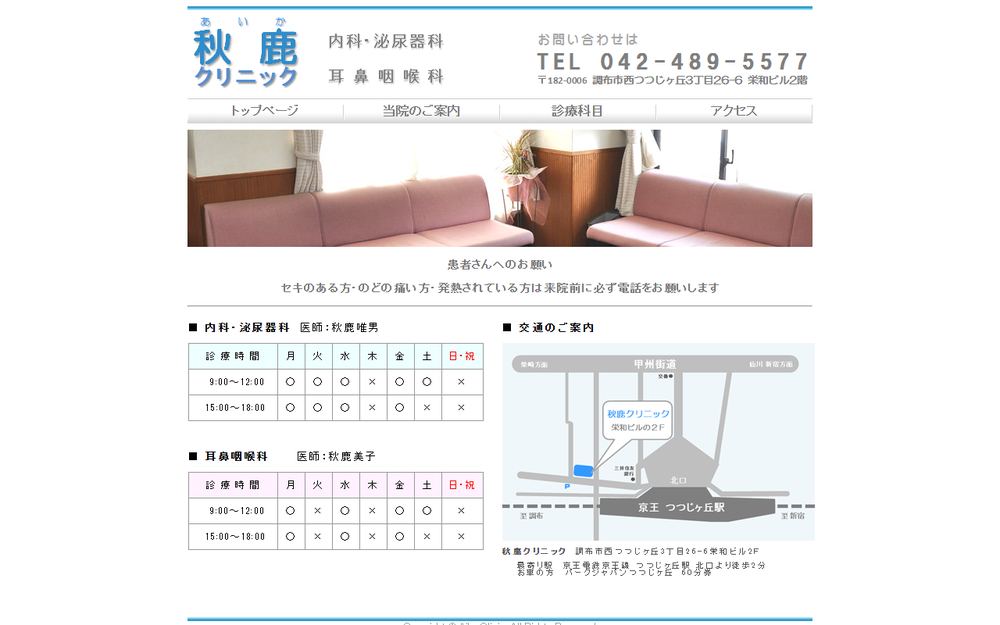Click 15:00～18:00 row in the 内科 table
The image size is (1000, 625).
coord(335,408)
